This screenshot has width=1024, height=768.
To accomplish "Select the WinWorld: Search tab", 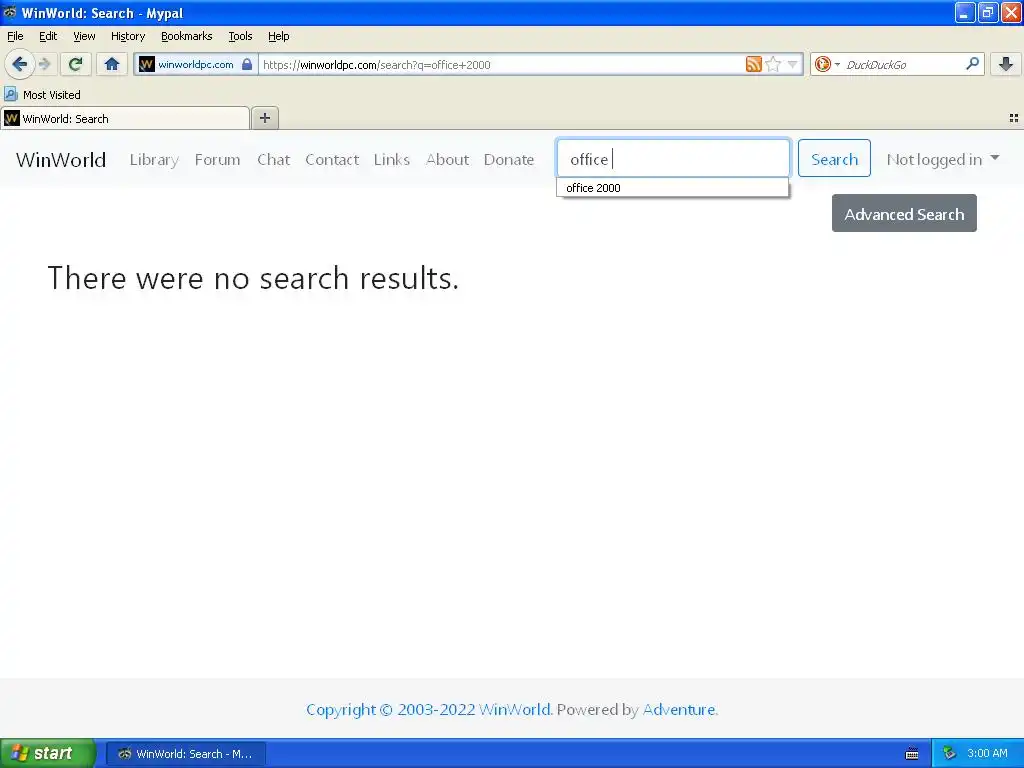I will [125, 118].
